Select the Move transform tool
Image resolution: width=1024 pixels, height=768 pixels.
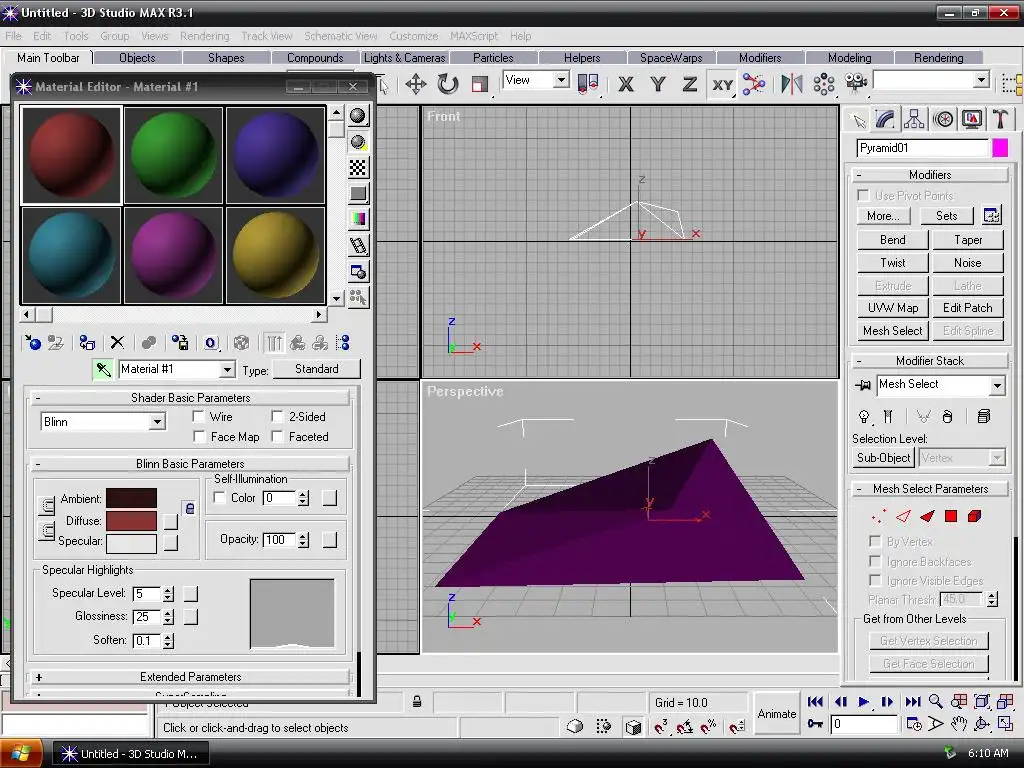415,84
